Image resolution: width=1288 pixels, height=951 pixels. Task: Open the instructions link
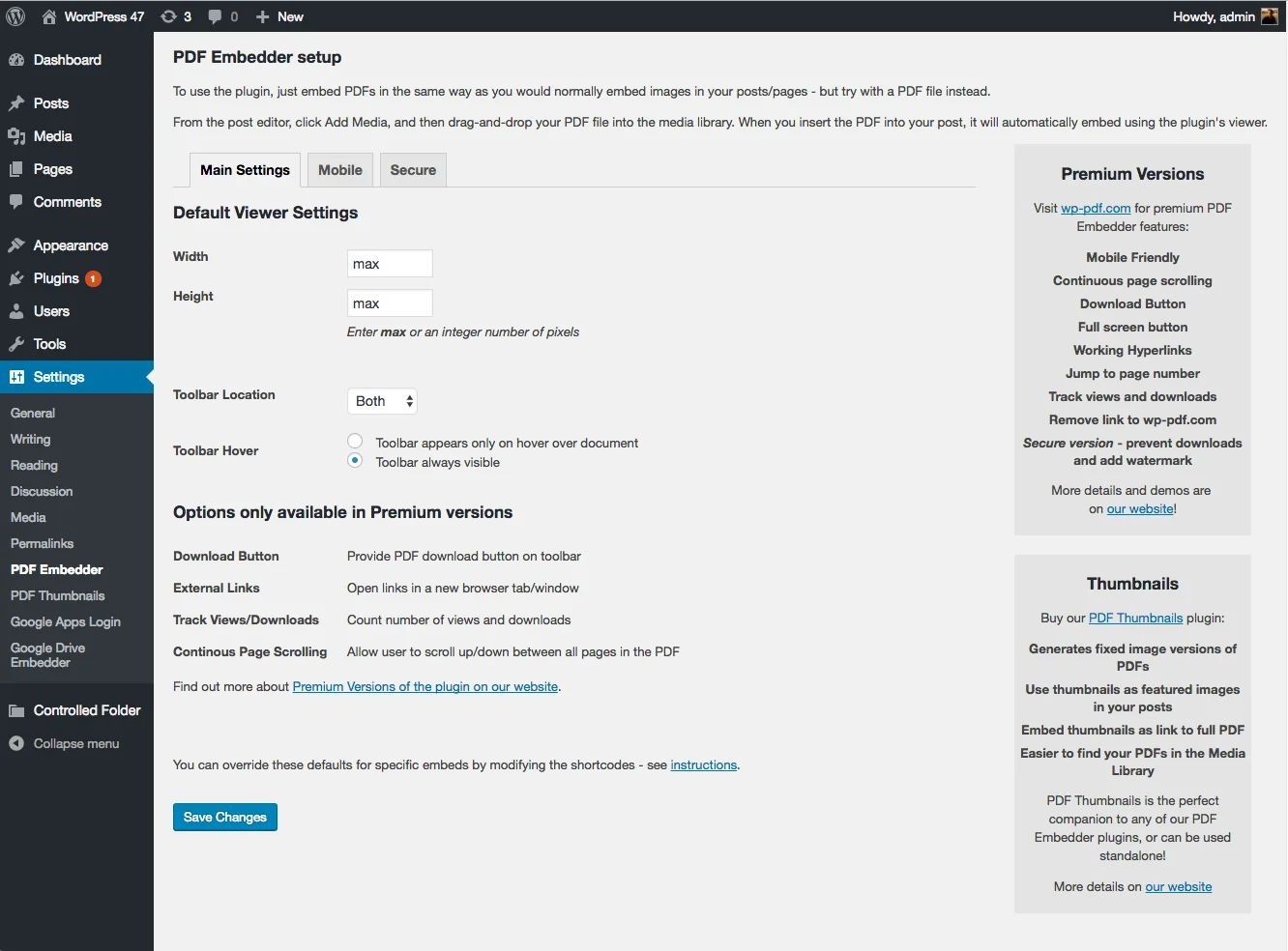[x=703, y=764]
